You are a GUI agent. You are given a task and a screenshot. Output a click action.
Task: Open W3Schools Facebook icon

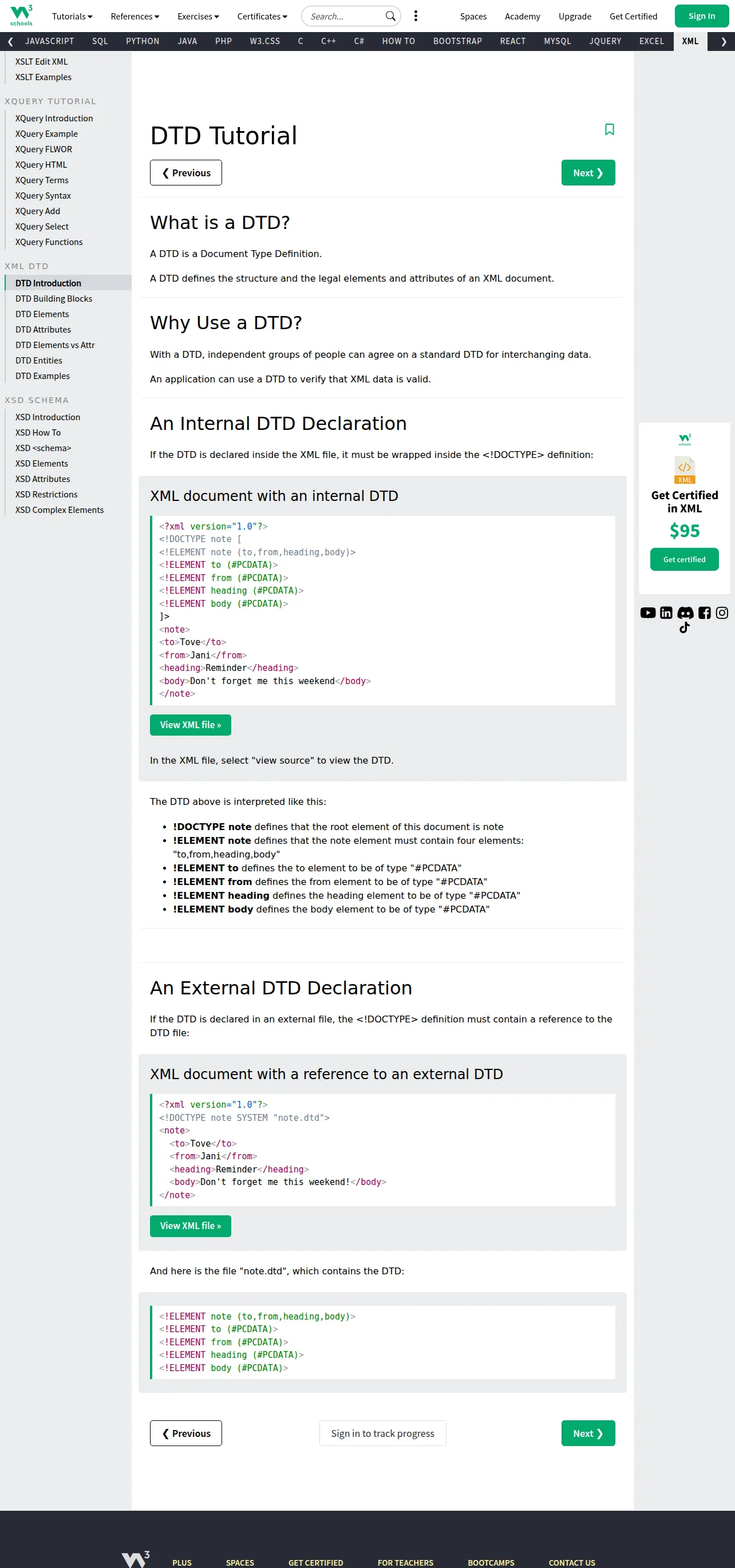point(705,613)
